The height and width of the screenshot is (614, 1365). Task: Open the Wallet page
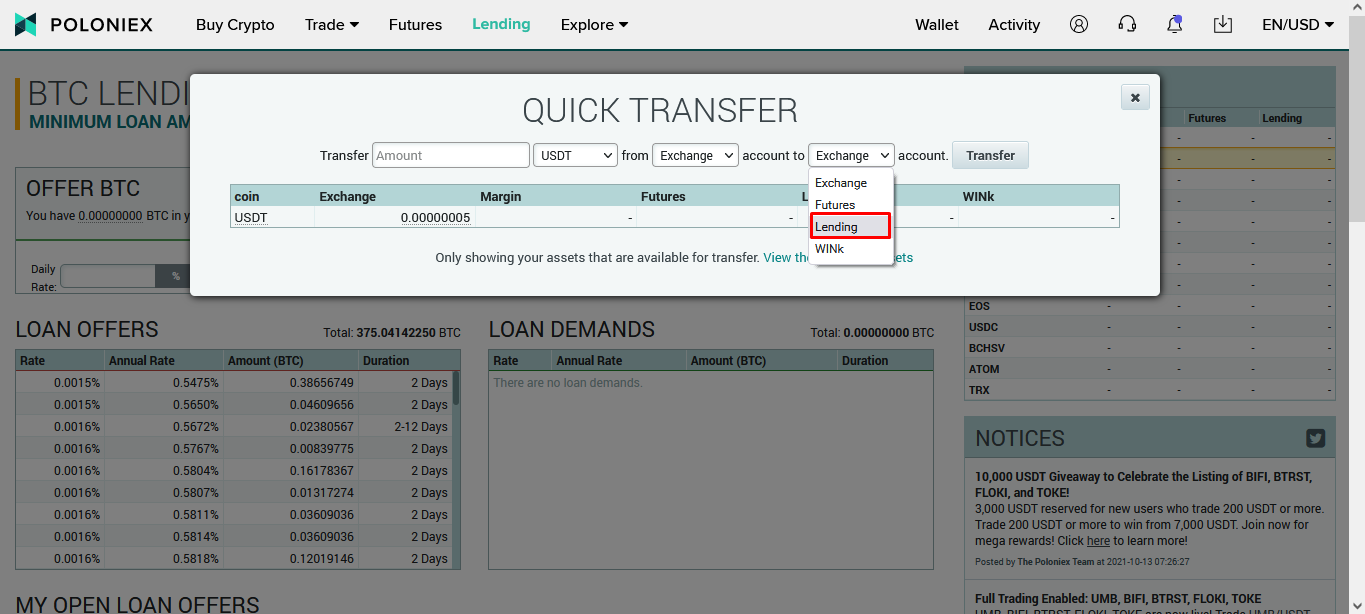click(937, 25)
